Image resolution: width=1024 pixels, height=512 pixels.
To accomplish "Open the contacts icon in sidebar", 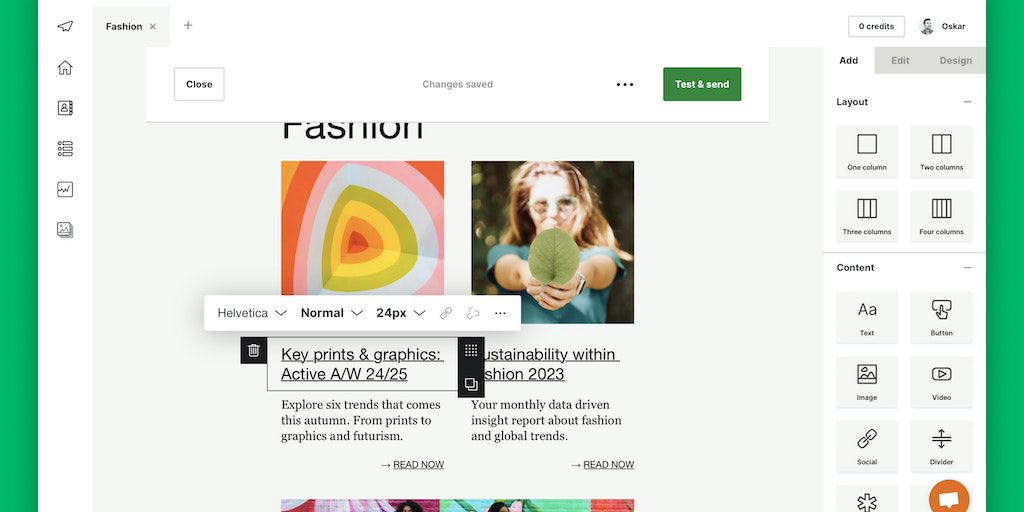I will (x=65, y=108).
